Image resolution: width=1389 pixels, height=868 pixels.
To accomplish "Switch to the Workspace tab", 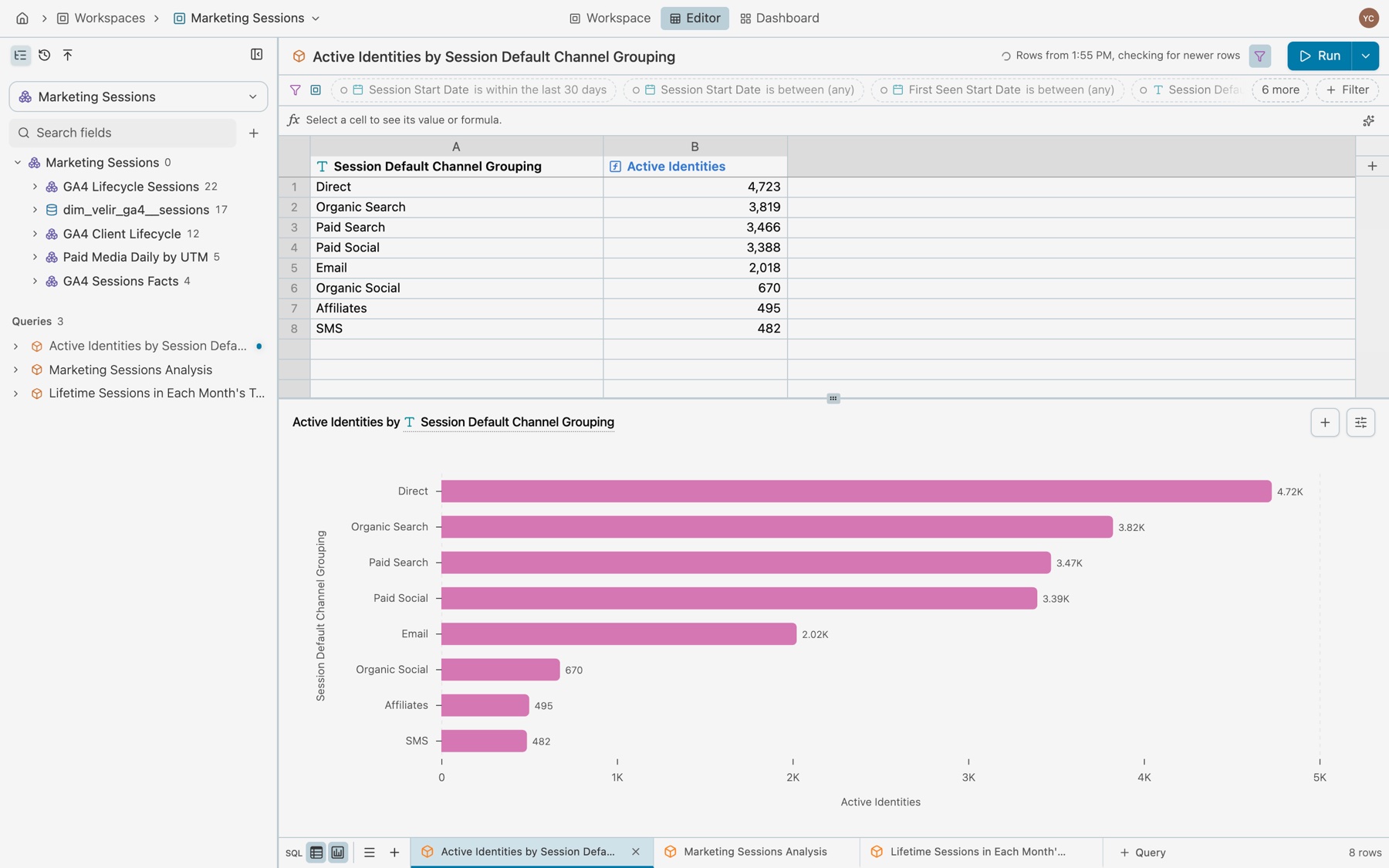I will (x=610, y=18).
